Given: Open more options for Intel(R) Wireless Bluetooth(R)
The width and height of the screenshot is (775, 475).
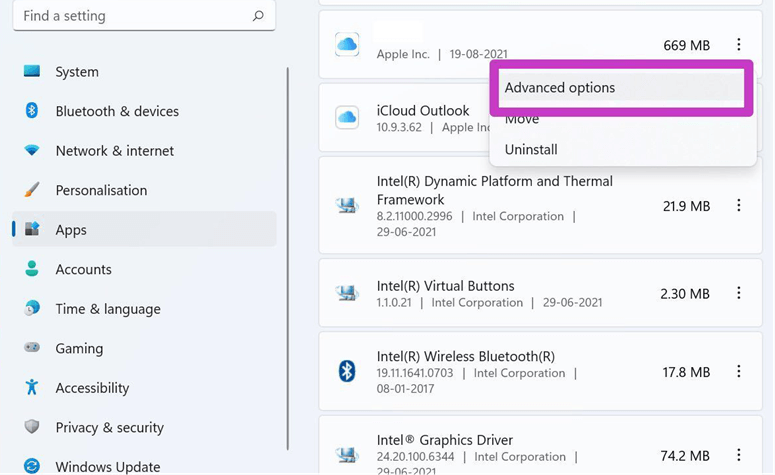Looking at the screenshot, I should (738, 371).
